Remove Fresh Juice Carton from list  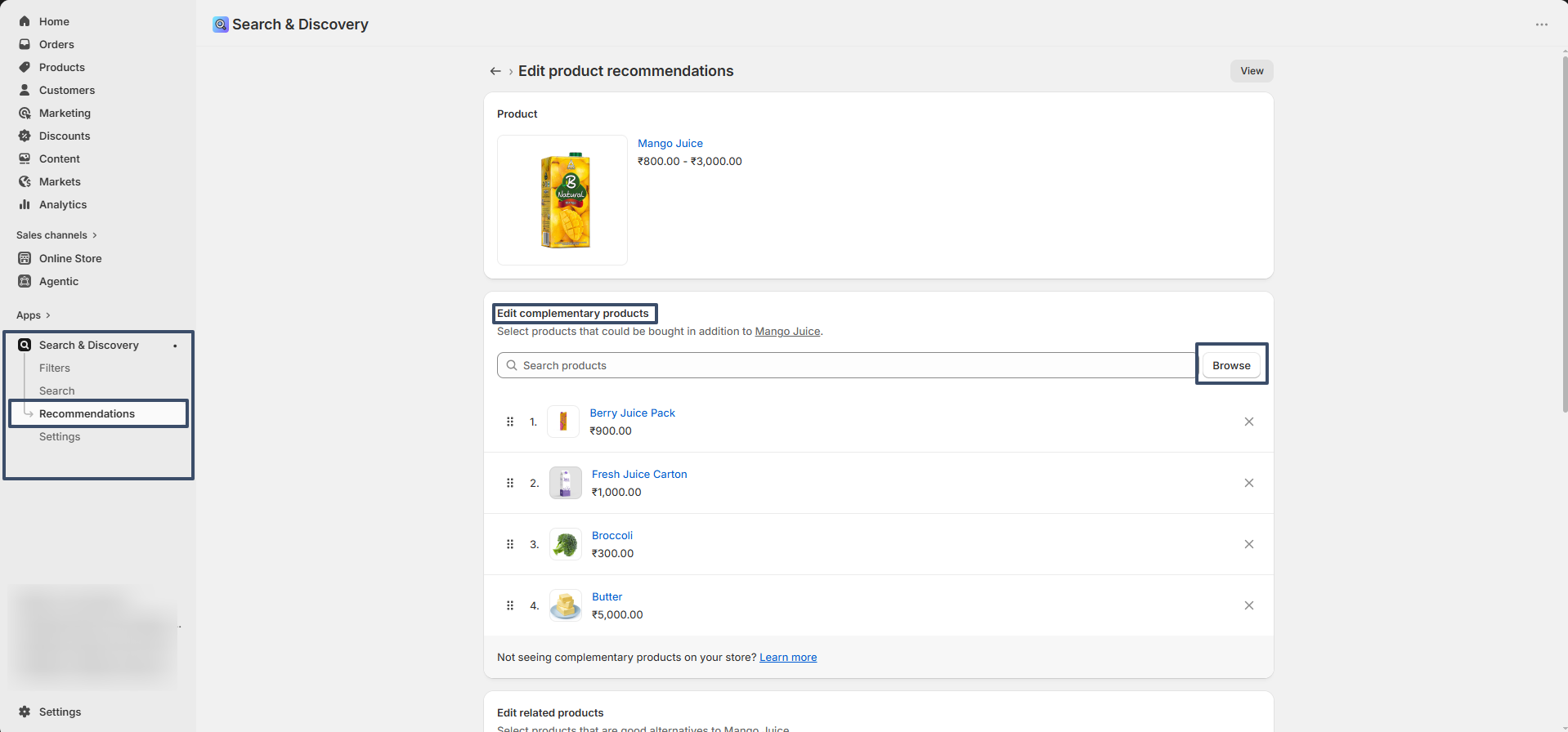tap(1248, 483)
